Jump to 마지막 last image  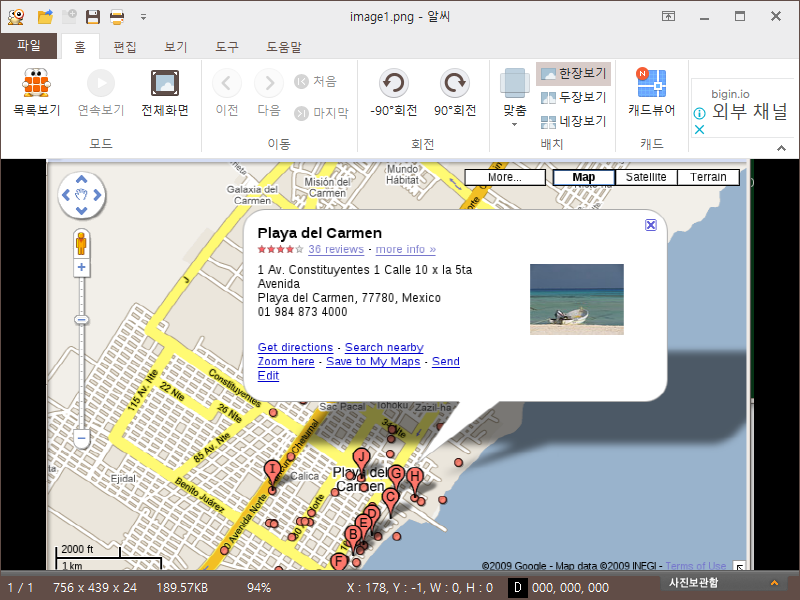[321, 113]
